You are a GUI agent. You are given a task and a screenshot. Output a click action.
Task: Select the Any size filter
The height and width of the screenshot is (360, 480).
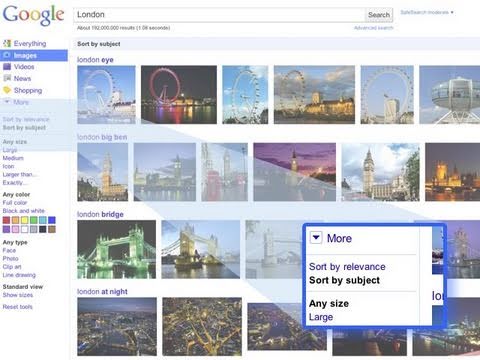coord(15,142)
